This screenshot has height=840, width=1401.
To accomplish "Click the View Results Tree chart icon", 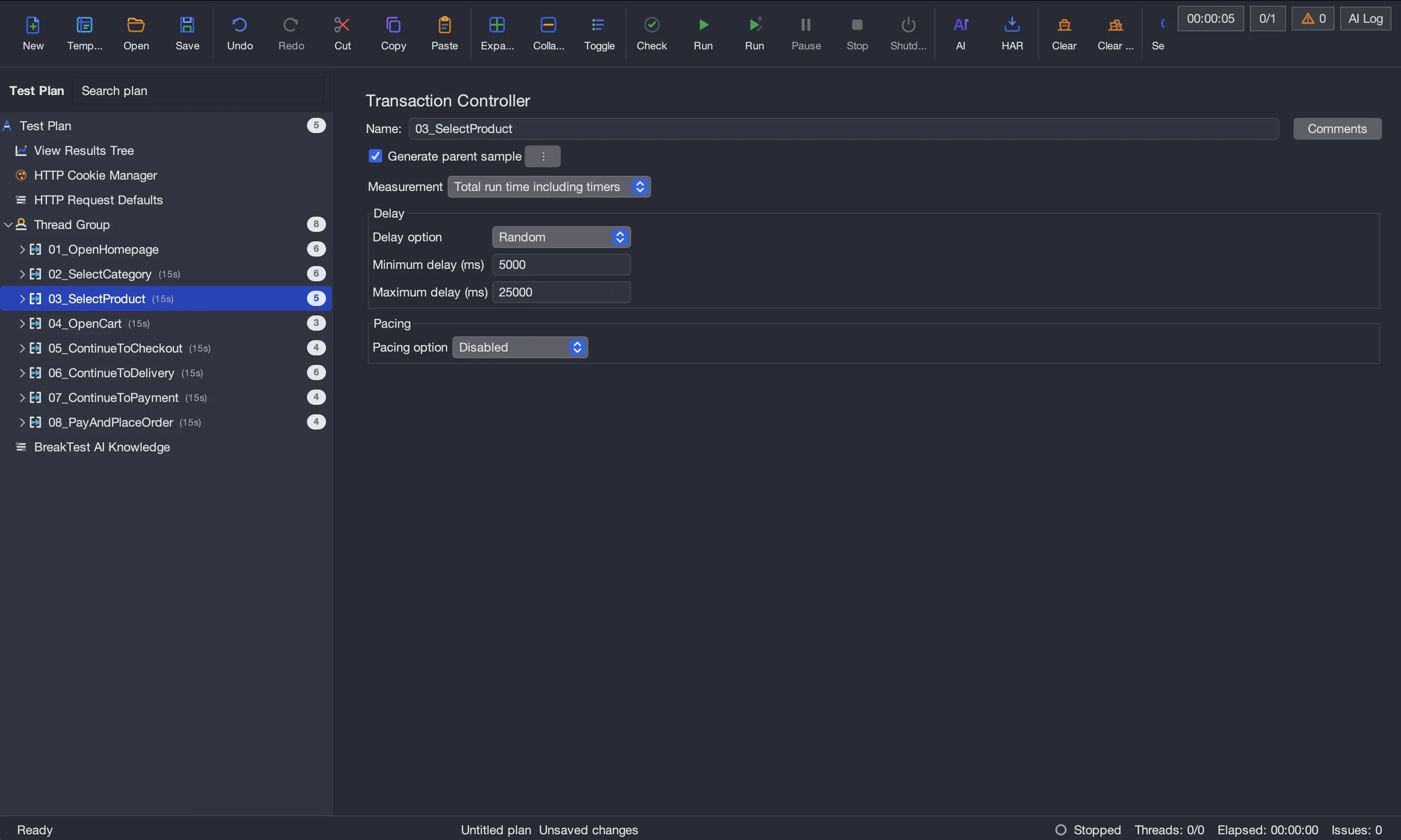I will click(21, 151).
